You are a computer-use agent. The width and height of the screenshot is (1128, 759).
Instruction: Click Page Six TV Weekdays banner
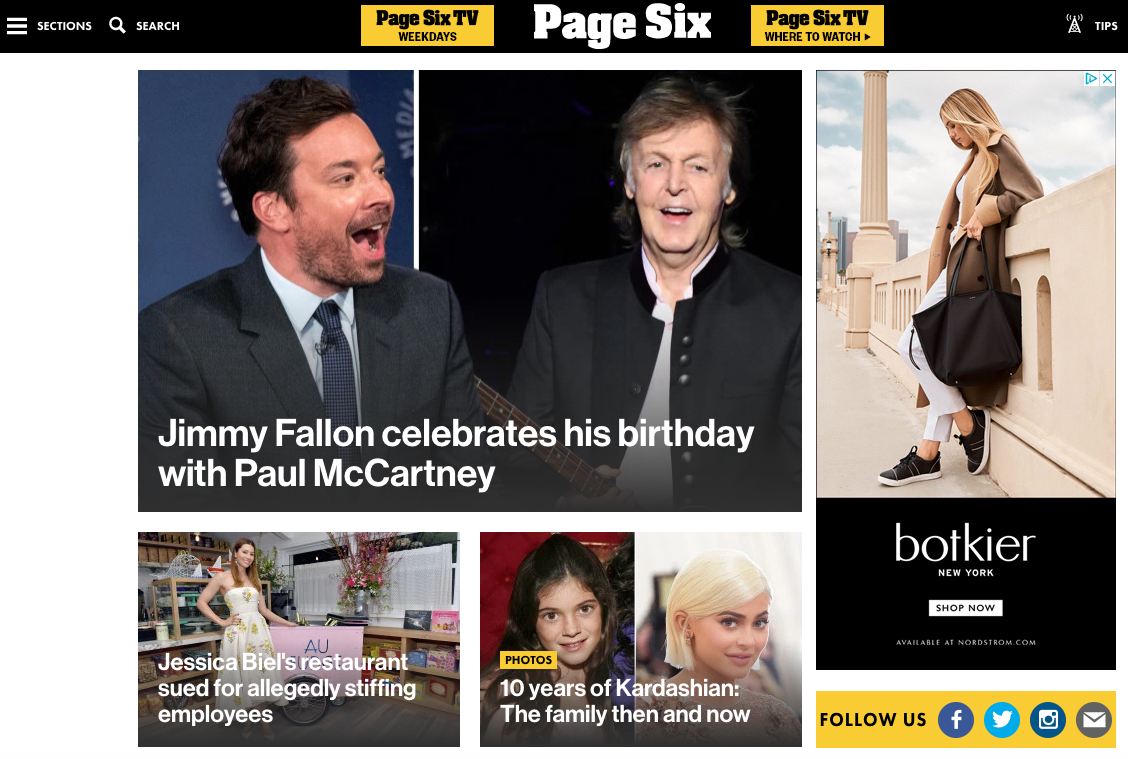pos(427,26)
